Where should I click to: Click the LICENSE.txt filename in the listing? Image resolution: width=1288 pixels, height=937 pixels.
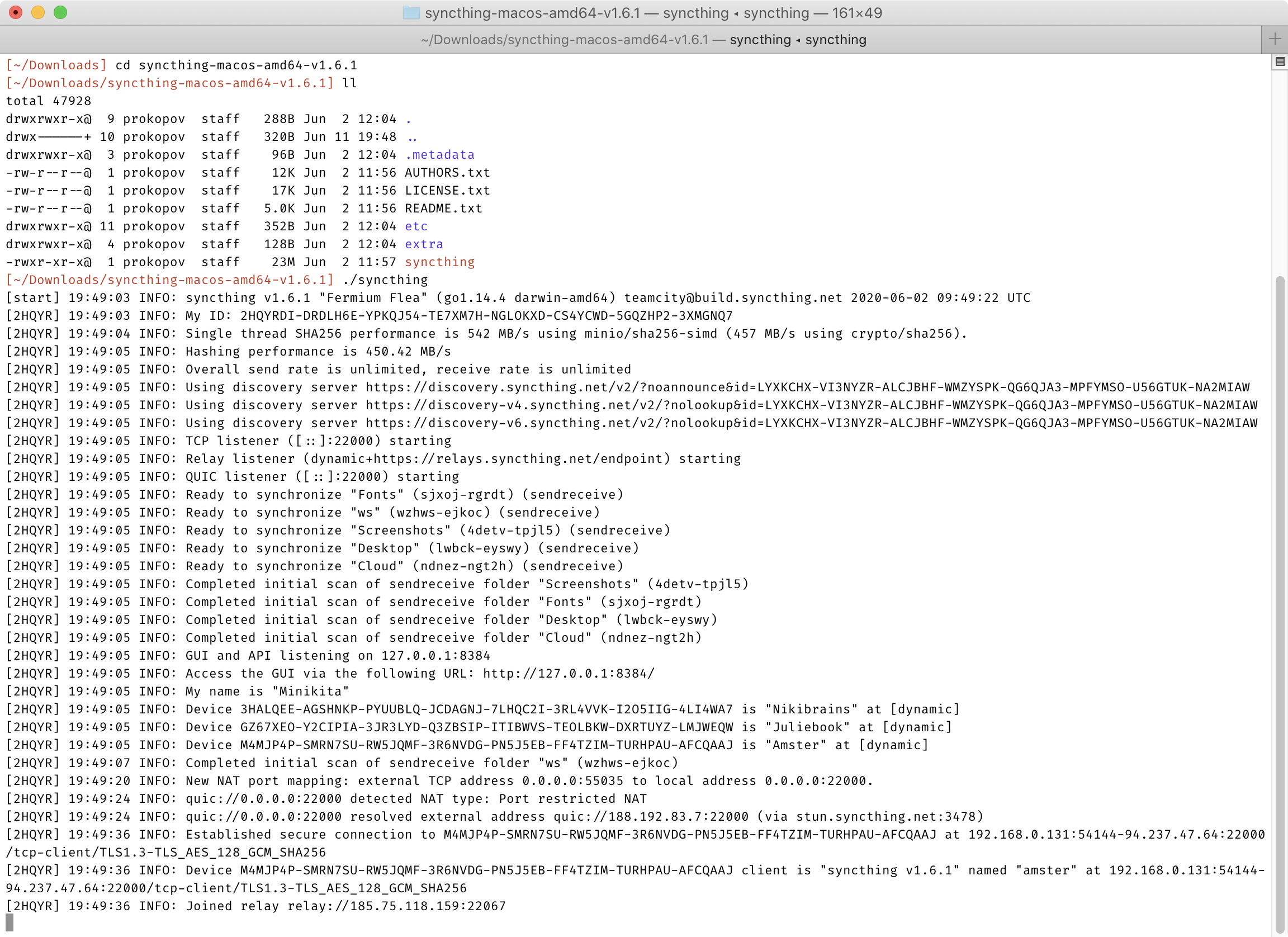click(x=447, y=190)
